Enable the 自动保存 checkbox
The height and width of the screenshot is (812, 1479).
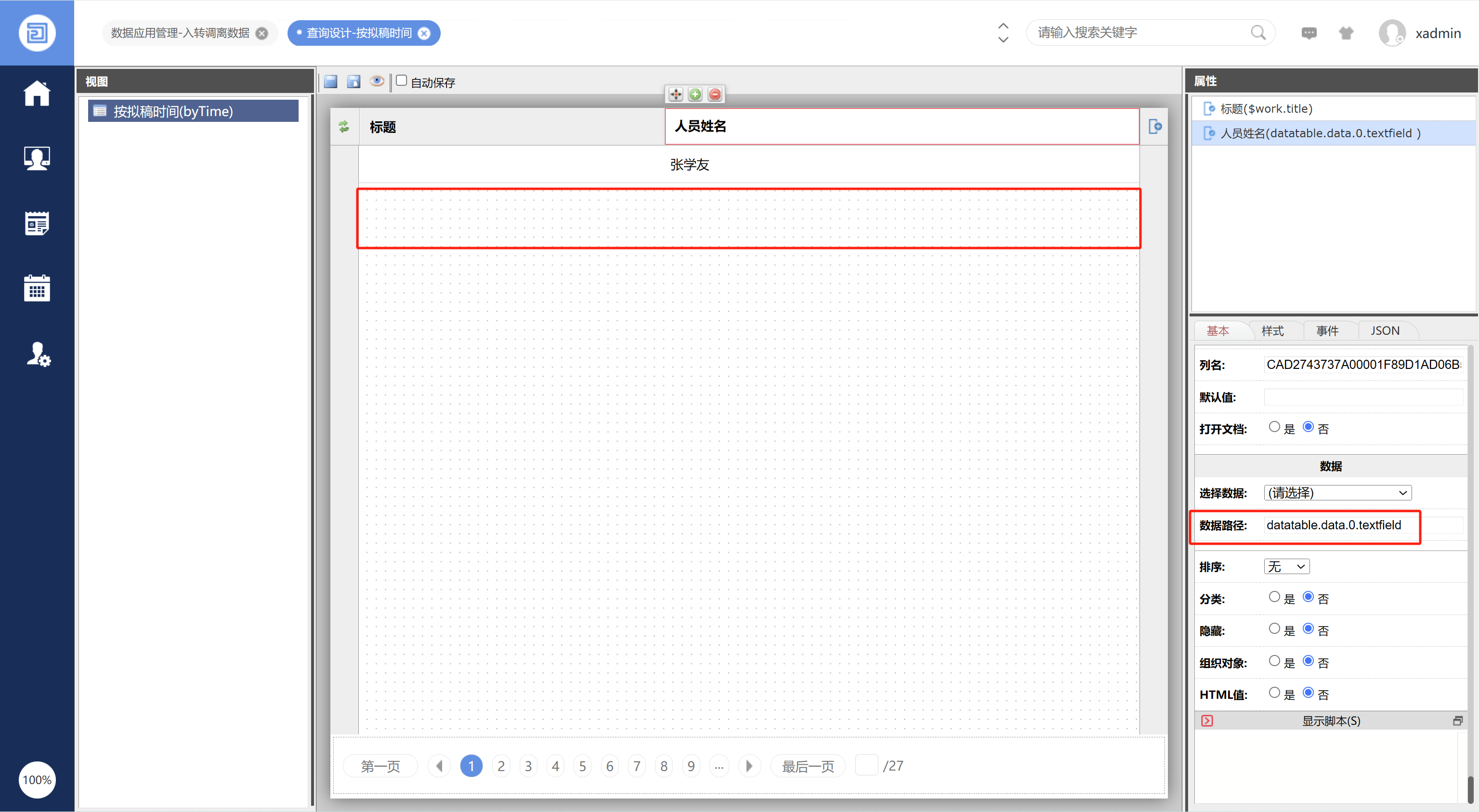coord(402,81)
